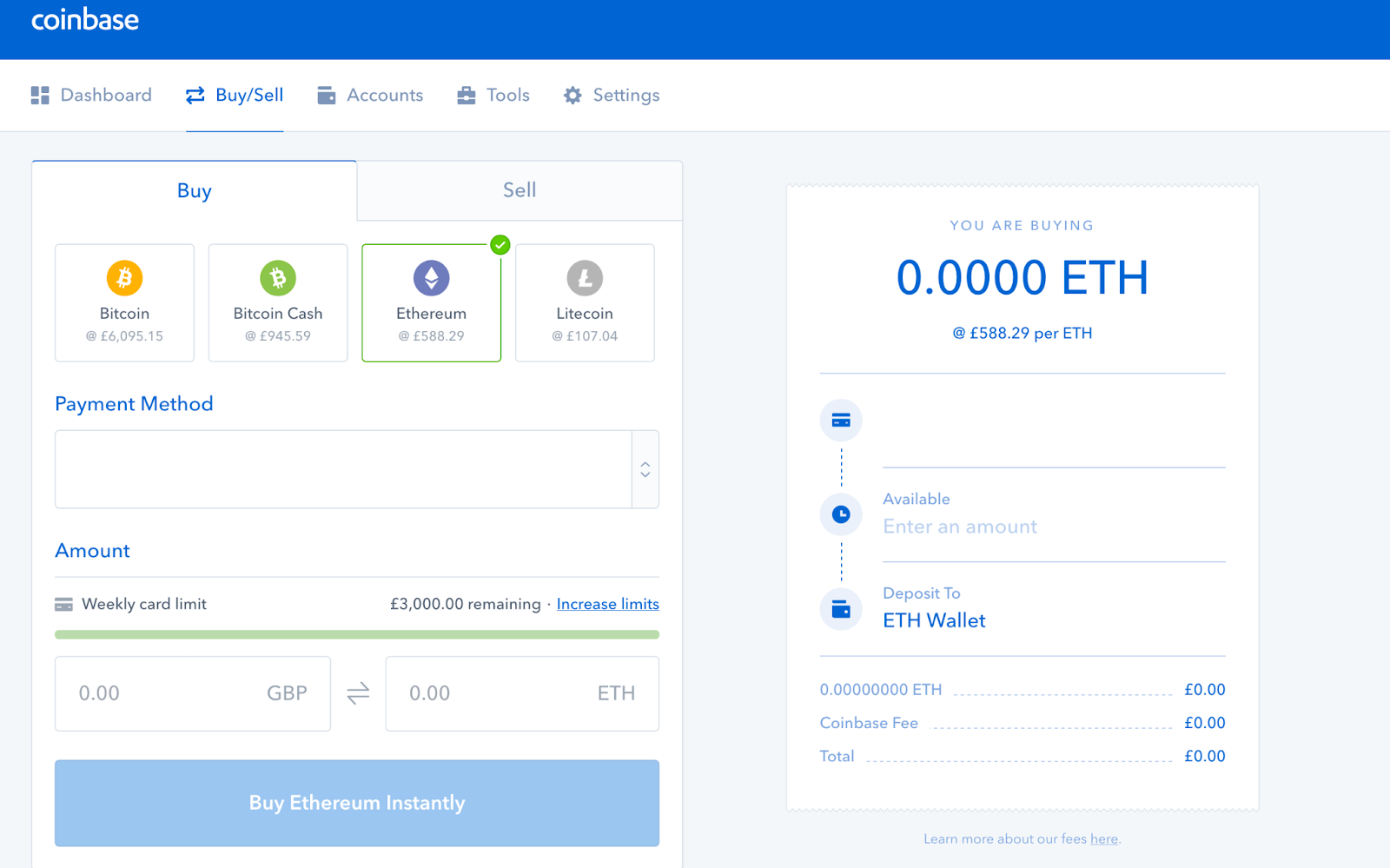The width and height of the screenshot is (1390, 868).
Task: Click the Accounts wallet icon
Action: coord(327,96)
